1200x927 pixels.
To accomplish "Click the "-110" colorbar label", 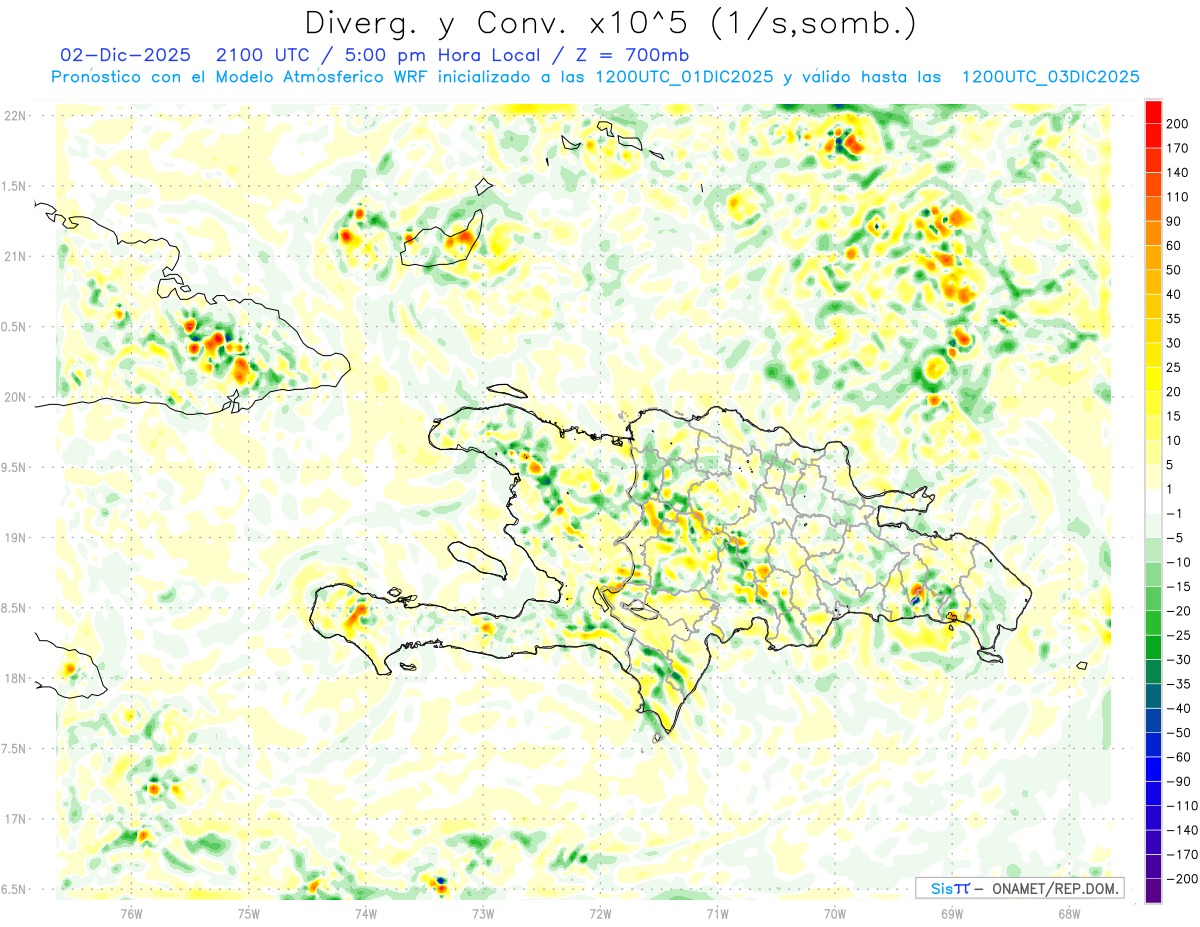I will pos(1184,806).
